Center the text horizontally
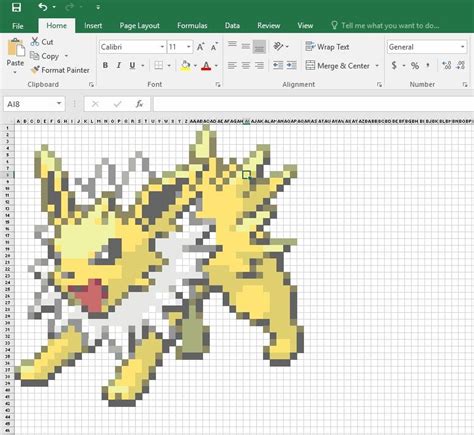This screenshot has height=435, width=474. (246, 65)
